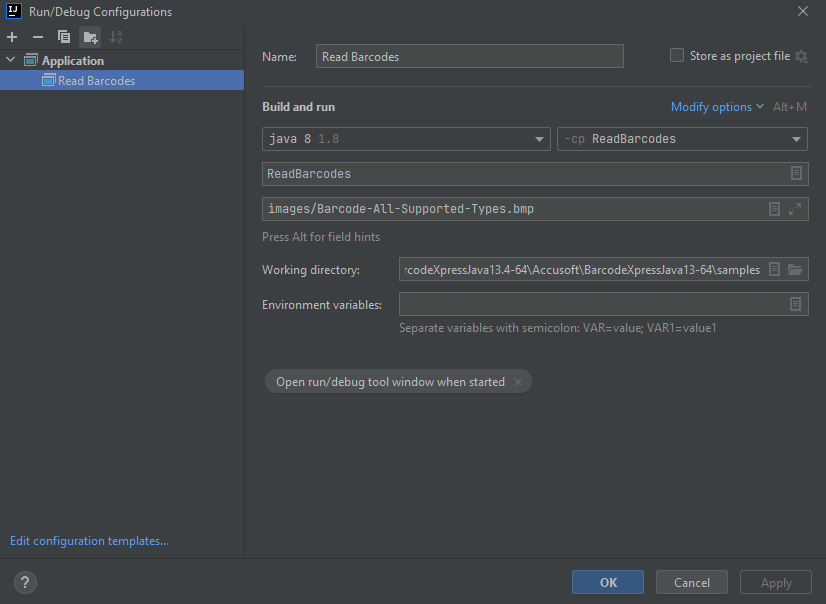Open the environment variables editor

pyautogui.click(x=795, y=303)
